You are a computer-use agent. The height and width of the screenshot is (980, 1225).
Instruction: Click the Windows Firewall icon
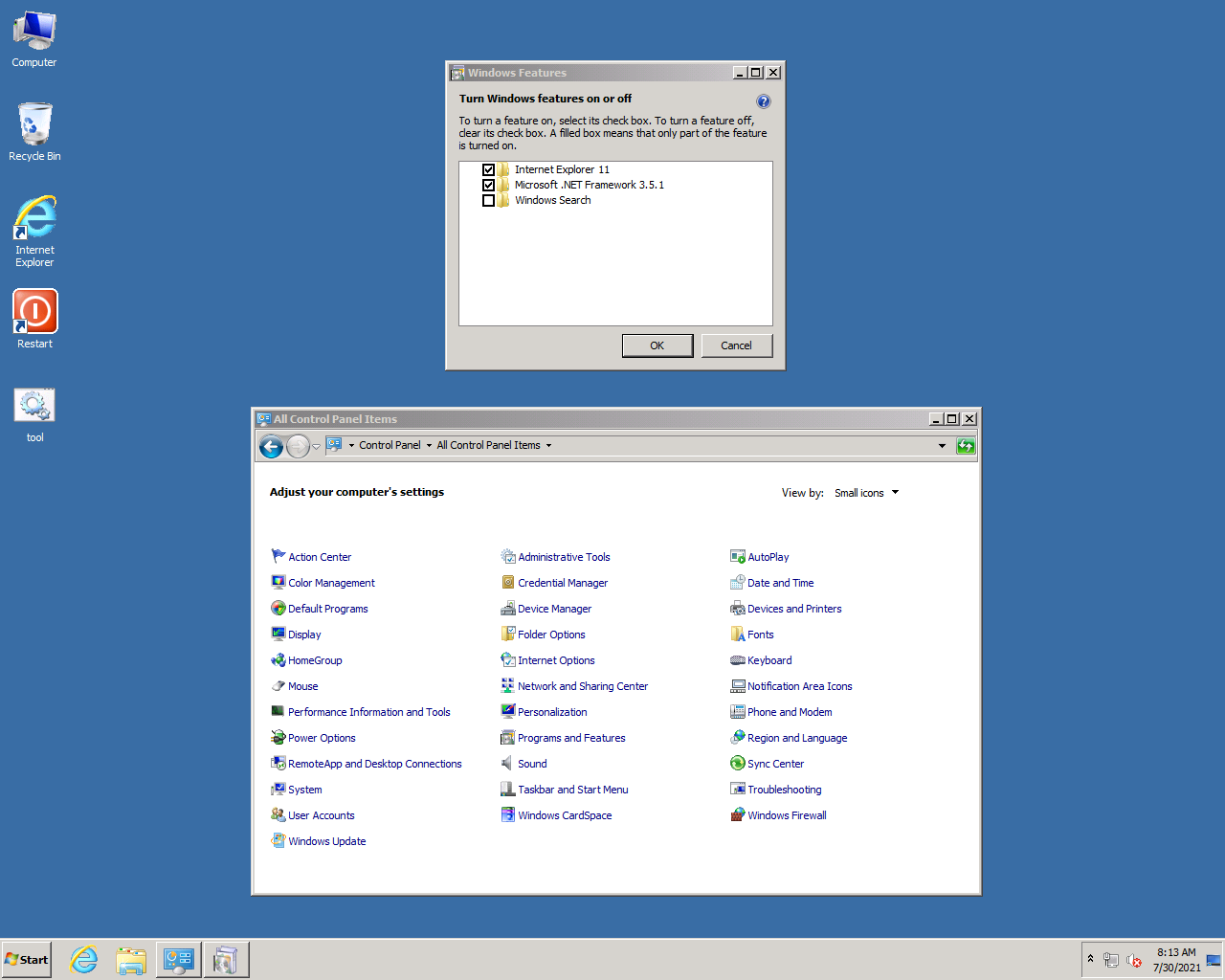[x=738, y=815]
